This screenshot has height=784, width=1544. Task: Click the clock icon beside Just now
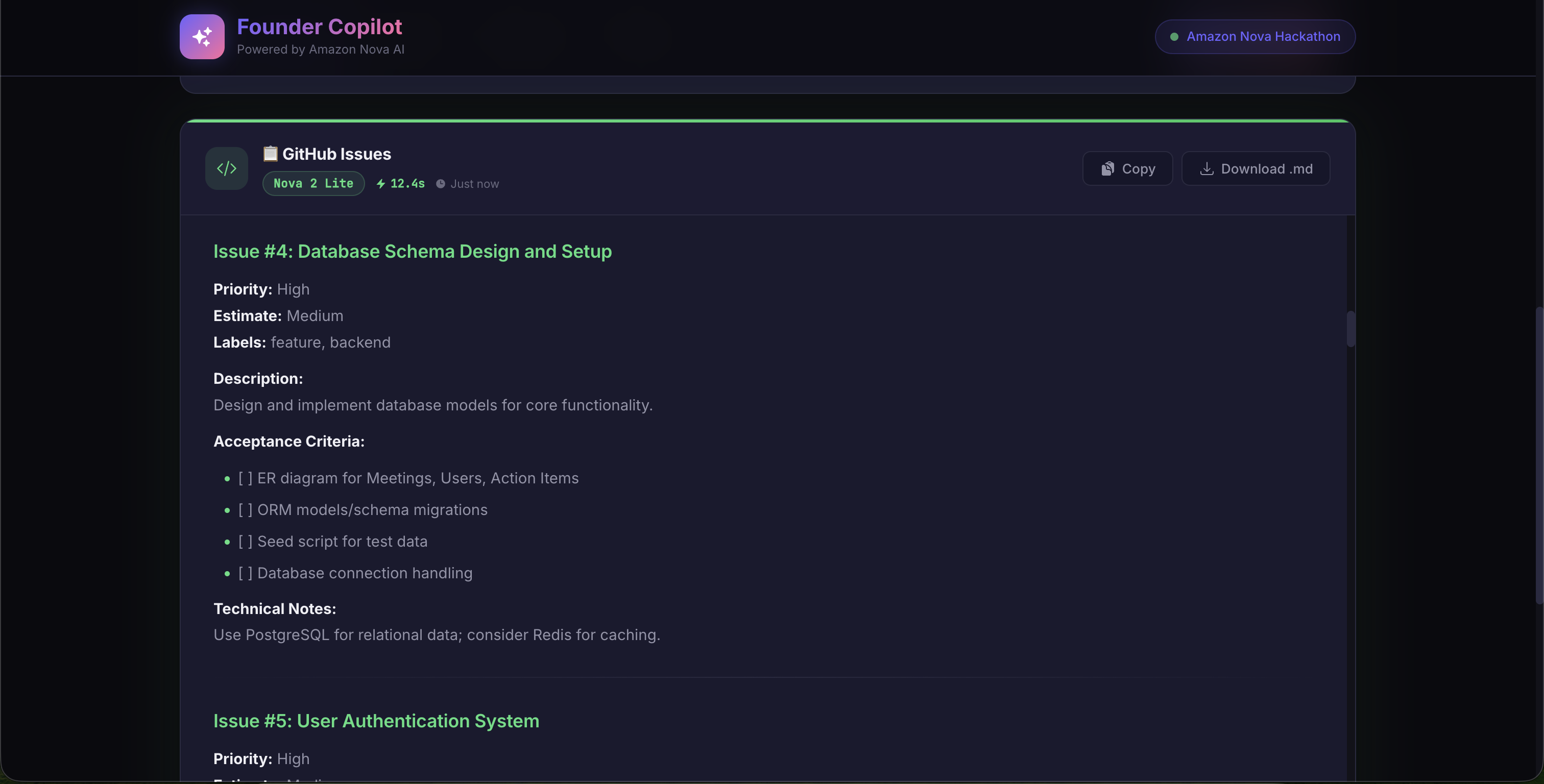pyautogui.click(x=441, y=184)
